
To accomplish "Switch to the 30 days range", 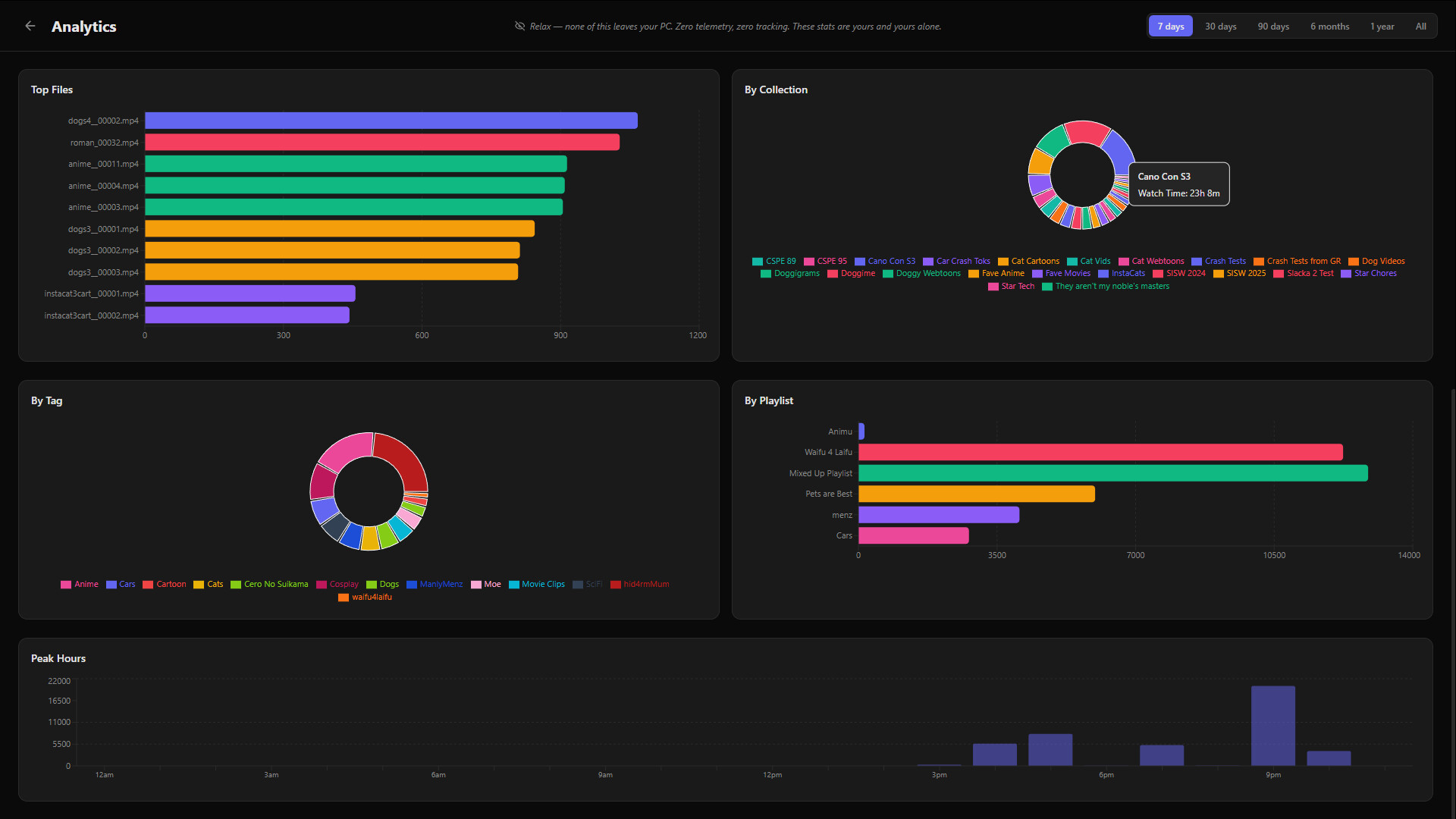I will [x=1220, y=27].
